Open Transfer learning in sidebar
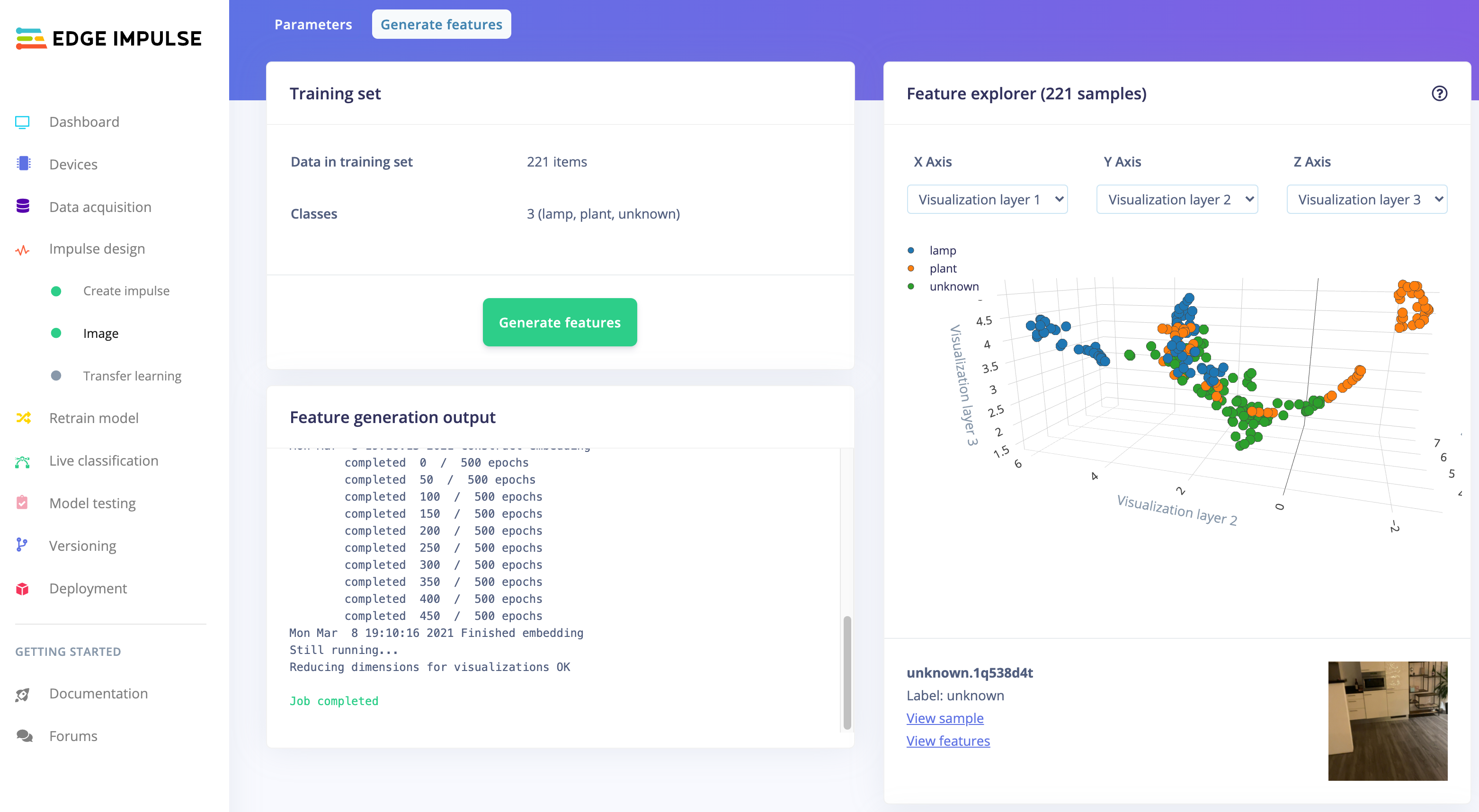 132,375
